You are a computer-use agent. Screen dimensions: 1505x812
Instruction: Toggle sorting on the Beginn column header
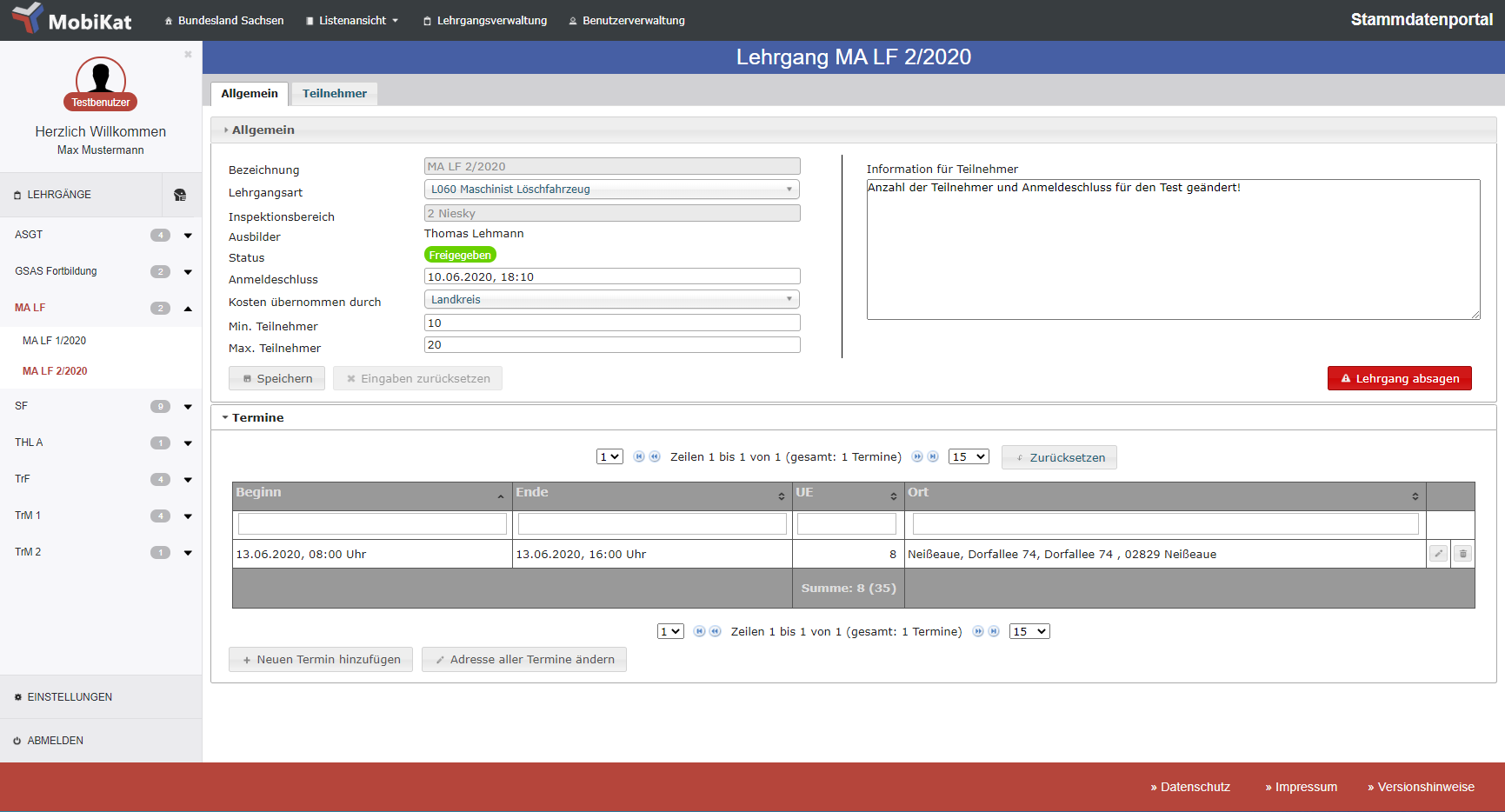pyautogui.click(x=372, y=493)
